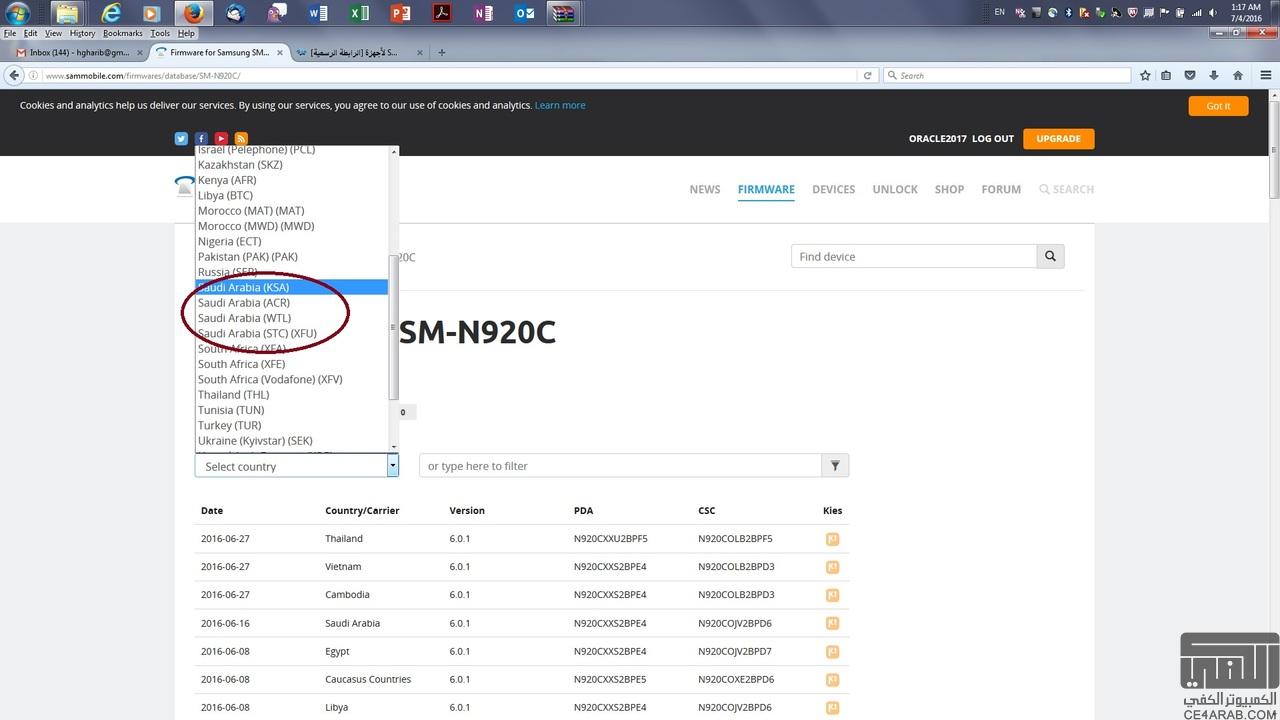Image resolution: width=1280 pixels, height=720 pixels.
Task: Open Outlook from the taskbar
Action: coord(525,14)
